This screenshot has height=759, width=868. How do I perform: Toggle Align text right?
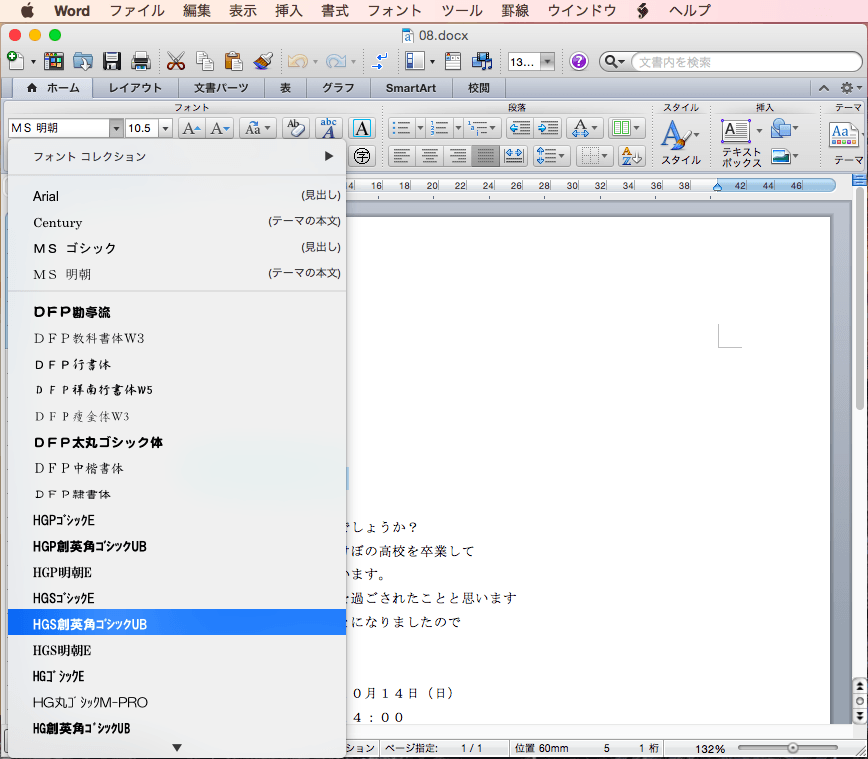click(458, 156)
